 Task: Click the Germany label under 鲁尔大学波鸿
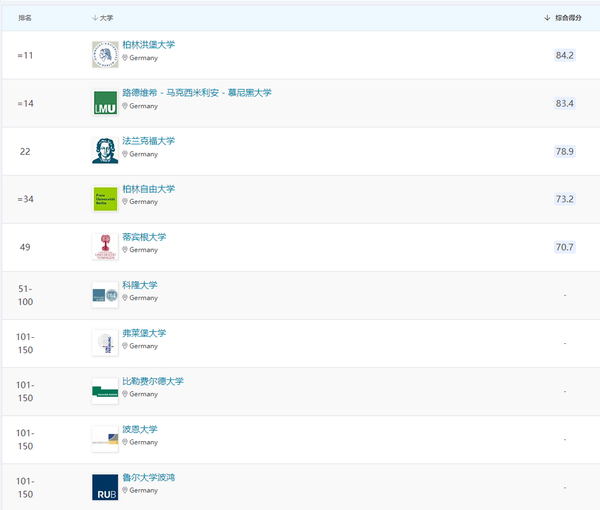(x=143, y=490)
